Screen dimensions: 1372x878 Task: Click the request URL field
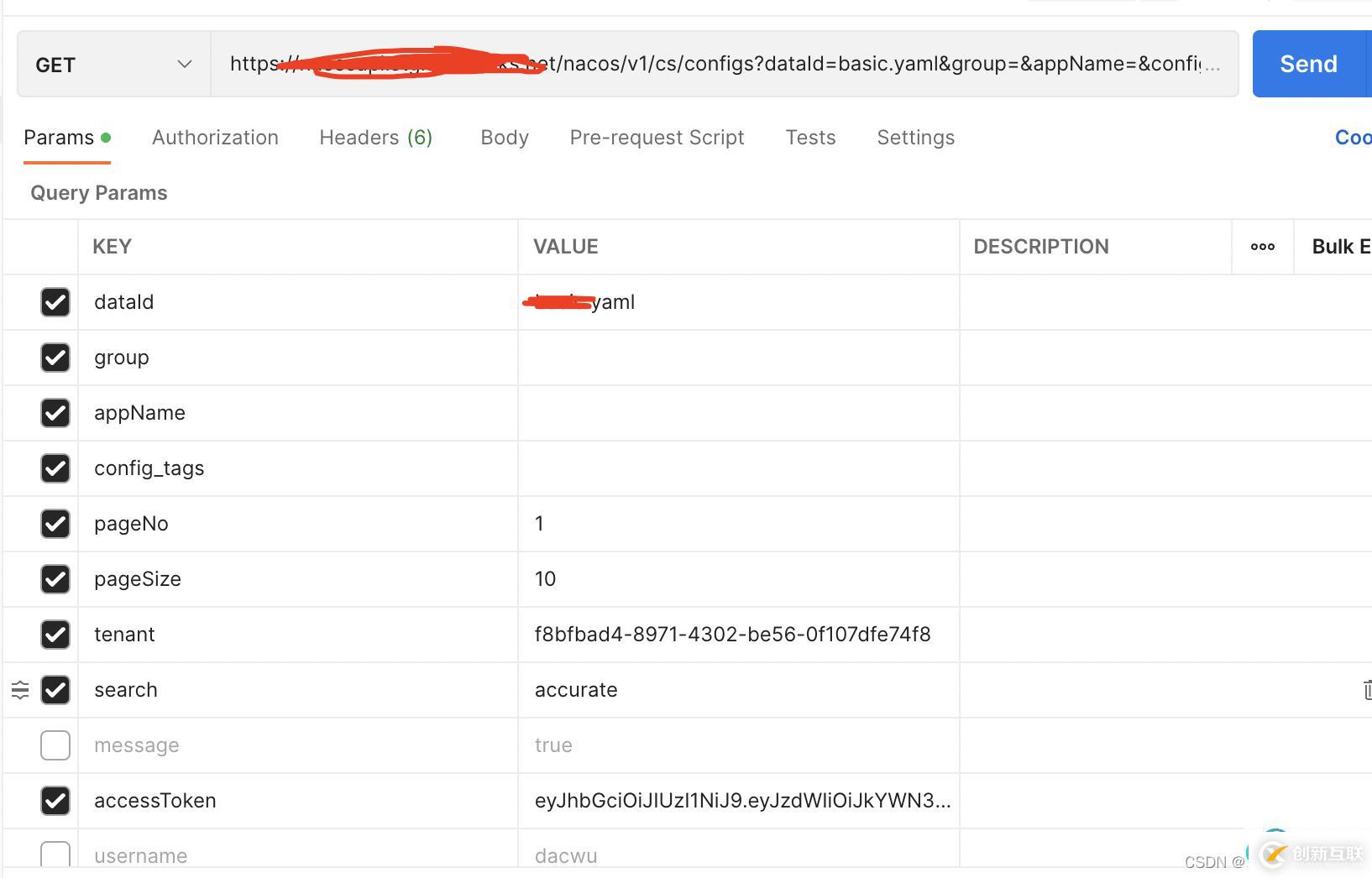tap(722, 65)
